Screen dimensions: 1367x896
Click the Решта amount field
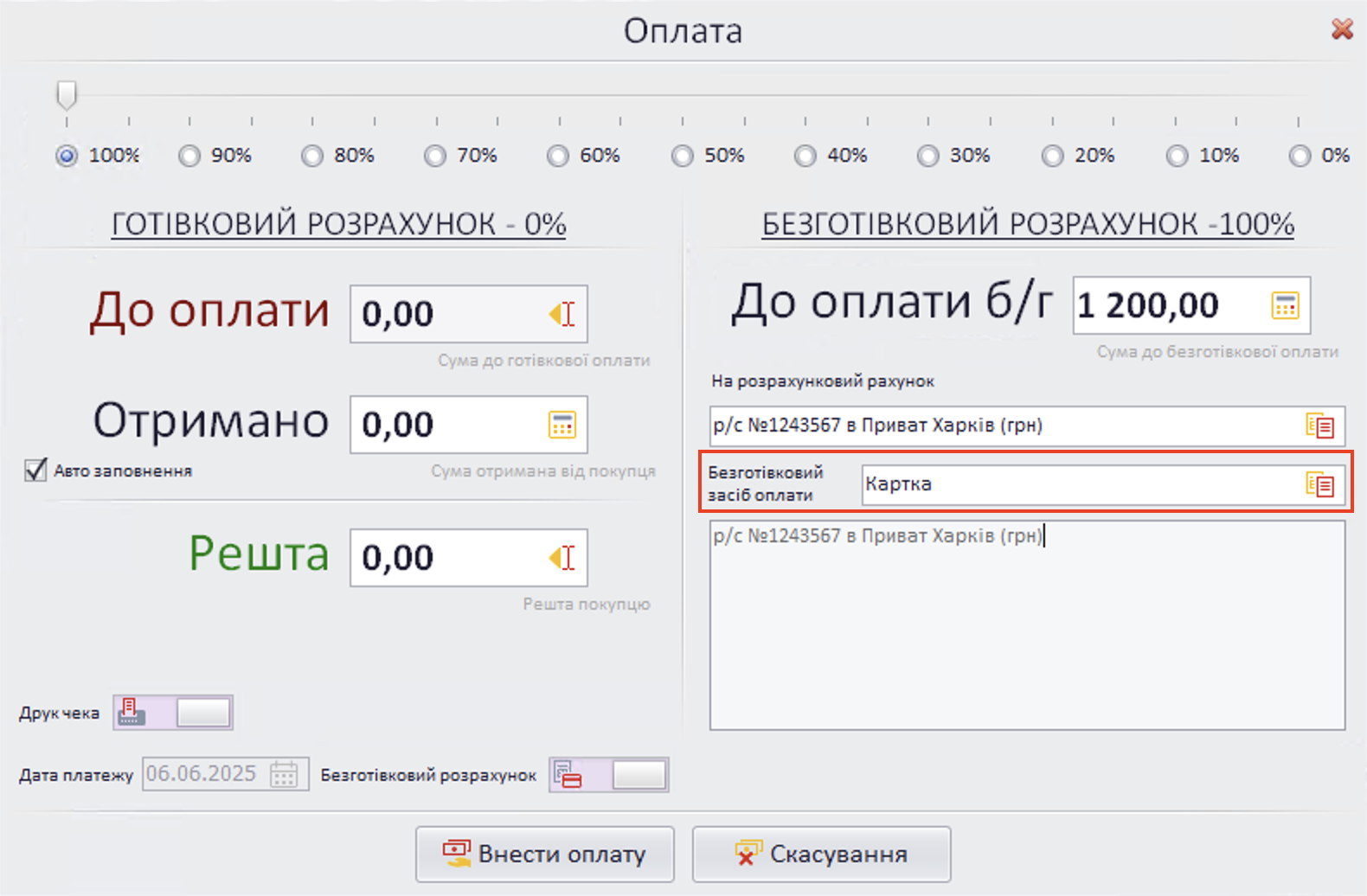tap(469, 558)
